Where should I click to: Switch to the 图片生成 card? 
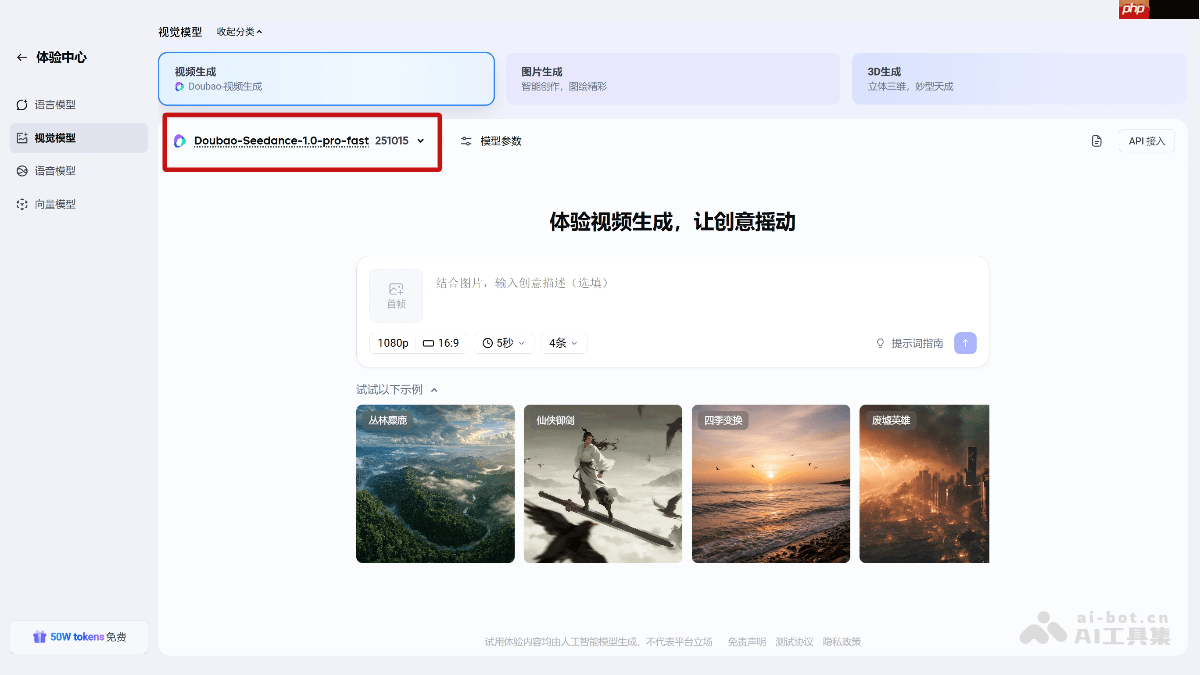click(x=672, y=78)
